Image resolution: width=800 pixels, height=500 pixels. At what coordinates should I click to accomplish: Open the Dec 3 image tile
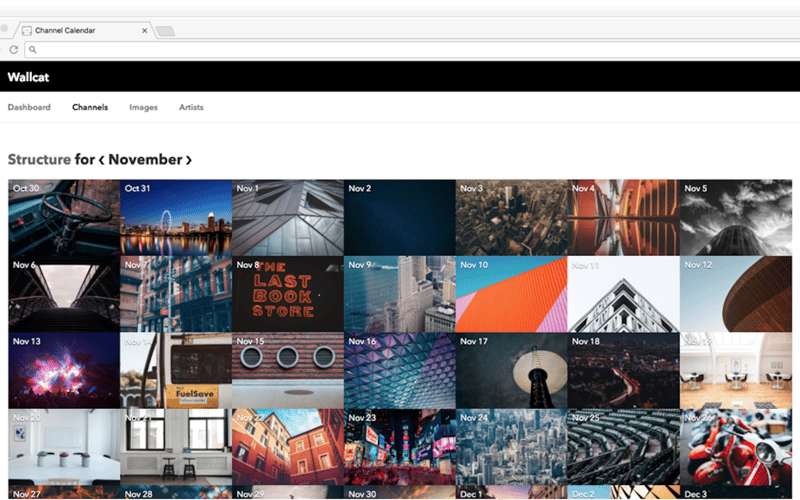click(x=736, y=492)
